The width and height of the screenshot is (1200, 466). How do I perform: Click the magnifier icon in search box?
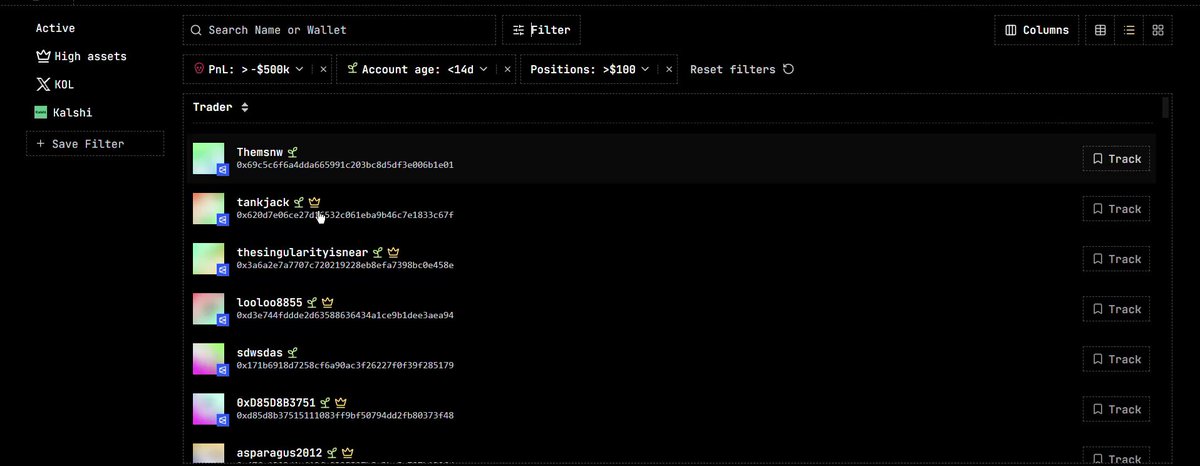(197, 30)
